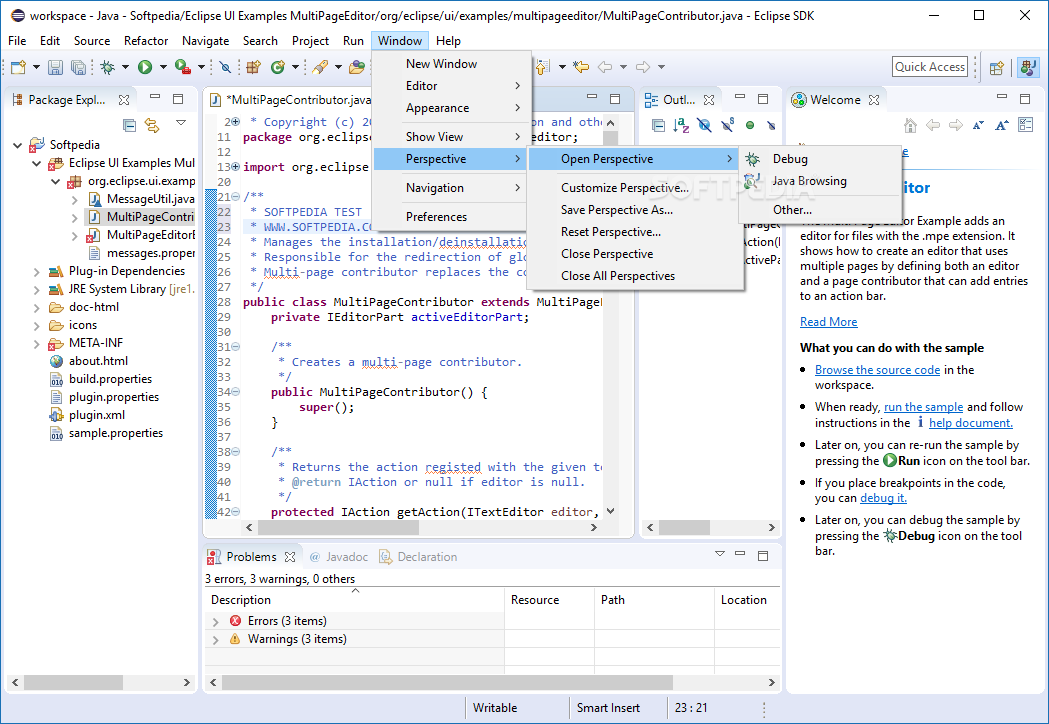The width and height of the screenshot is (1049, 724).
Task: Click the Quick Access search field
Action: [930, 67]
